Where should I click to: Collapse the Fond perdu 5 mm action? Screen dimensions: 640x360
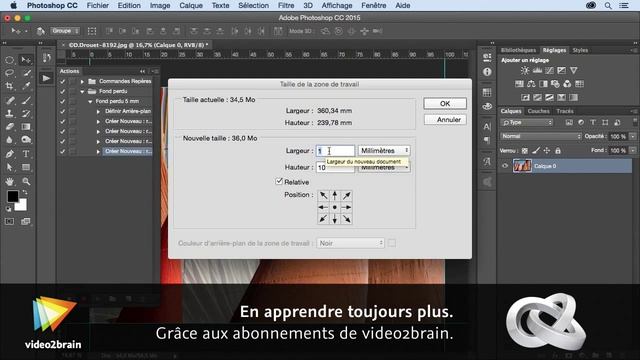click(x=90, y=101)
